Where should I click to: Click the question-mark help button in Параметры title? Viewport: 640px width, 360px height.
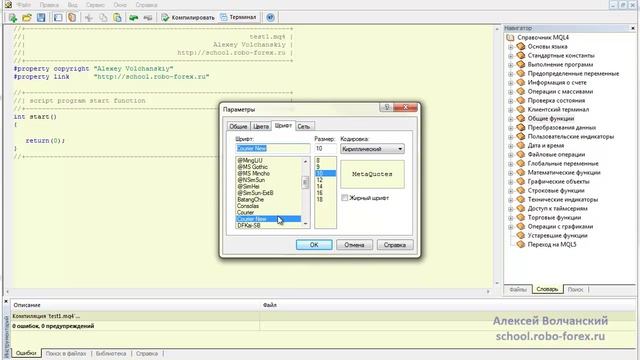pyautogui.click(x=386, y=107)
